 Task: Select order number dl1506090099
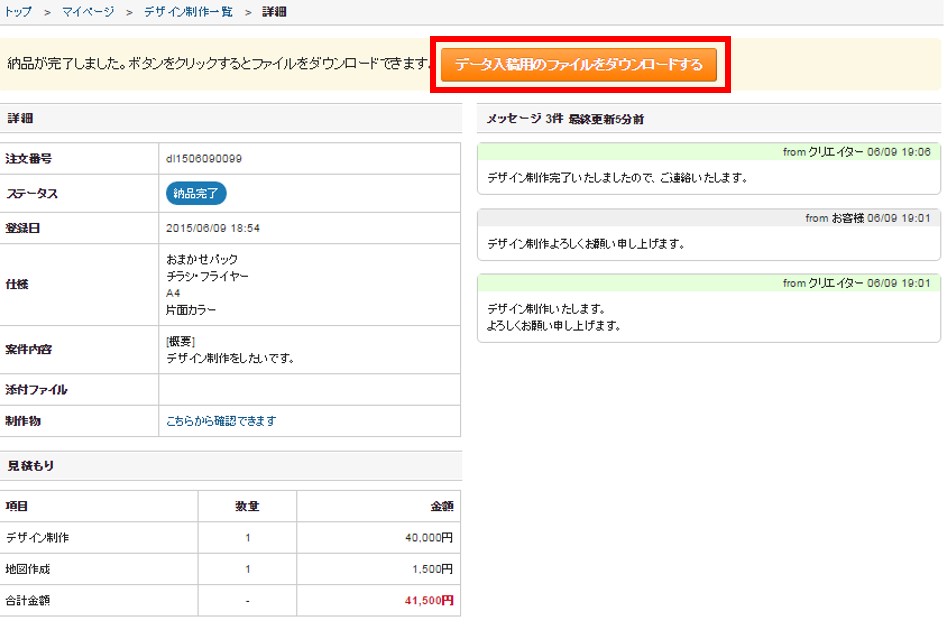(x=204, y=158)
